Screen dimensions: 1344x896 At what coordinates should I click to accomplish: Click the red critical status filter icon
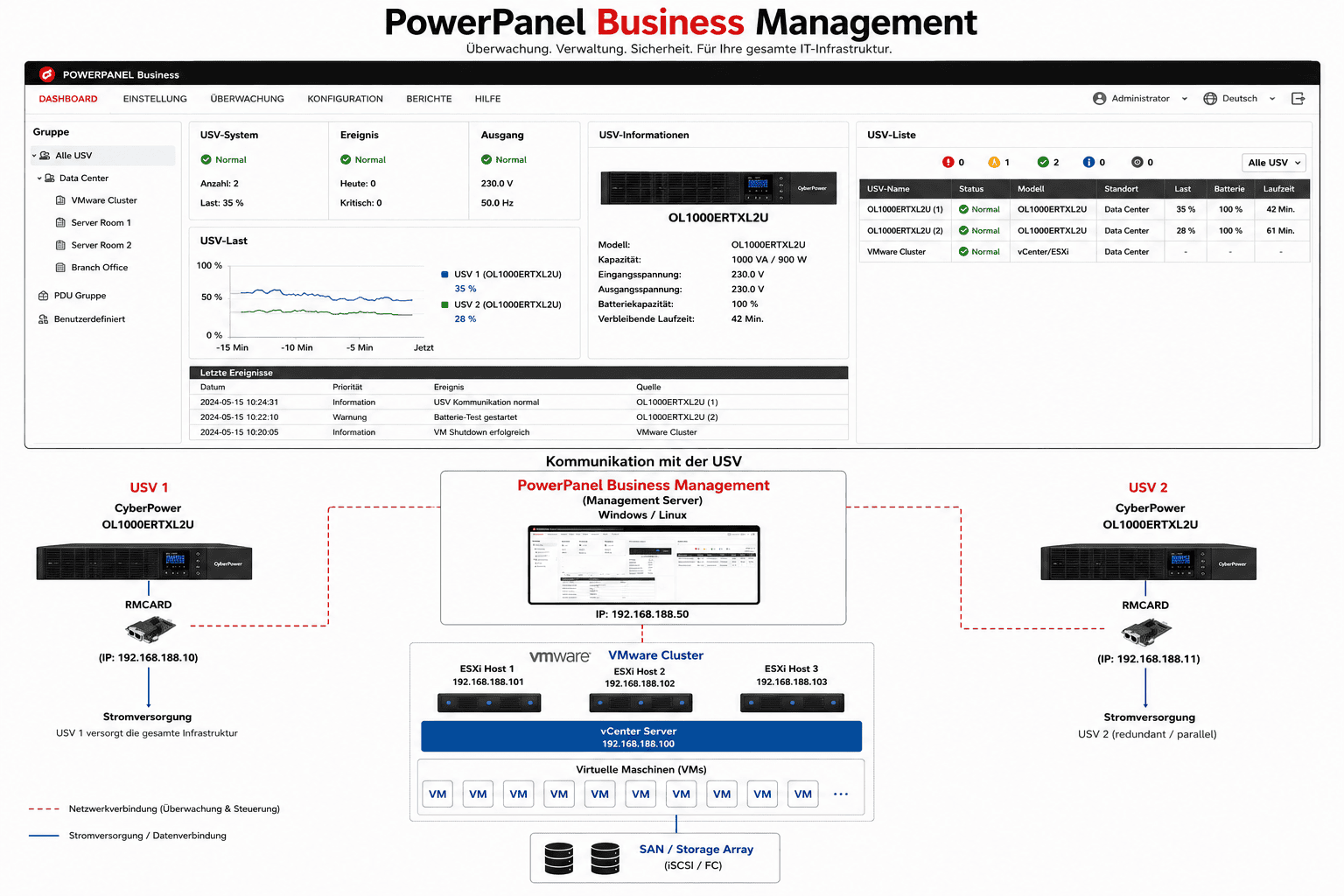(x=948, y=162)
